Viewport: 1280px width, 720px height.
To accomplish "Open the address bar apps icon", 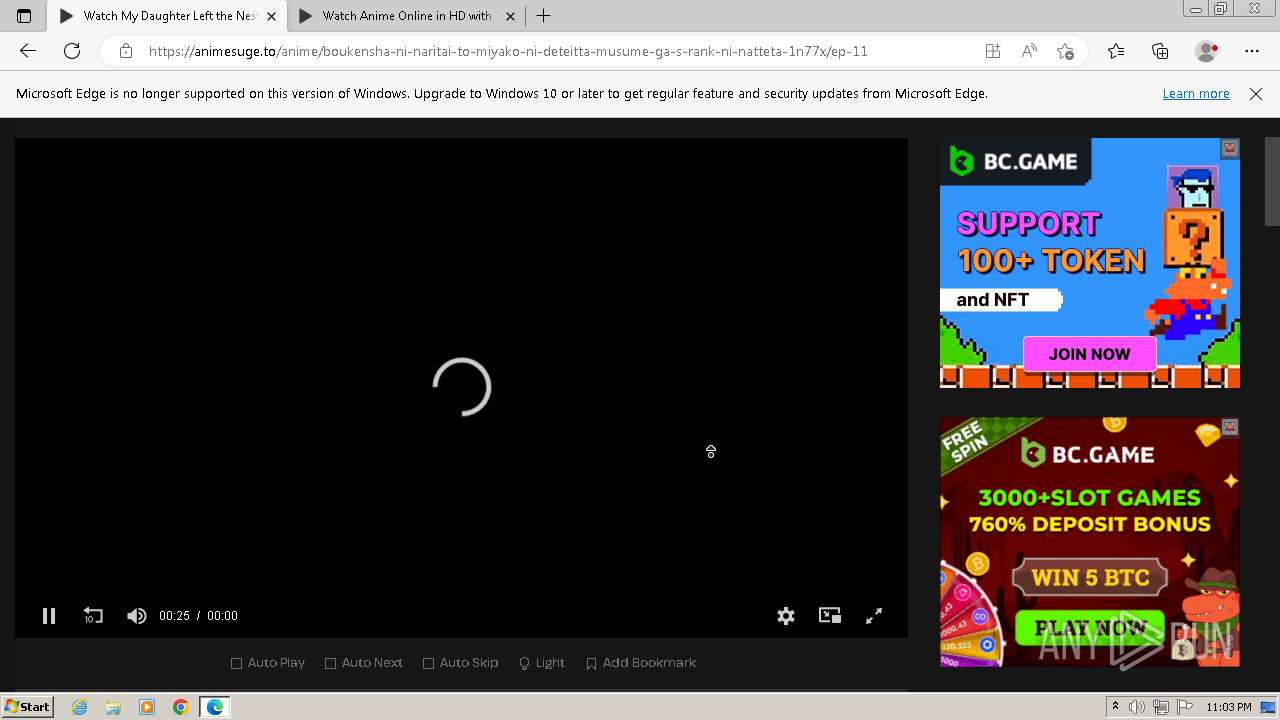I will pos(993,51).
